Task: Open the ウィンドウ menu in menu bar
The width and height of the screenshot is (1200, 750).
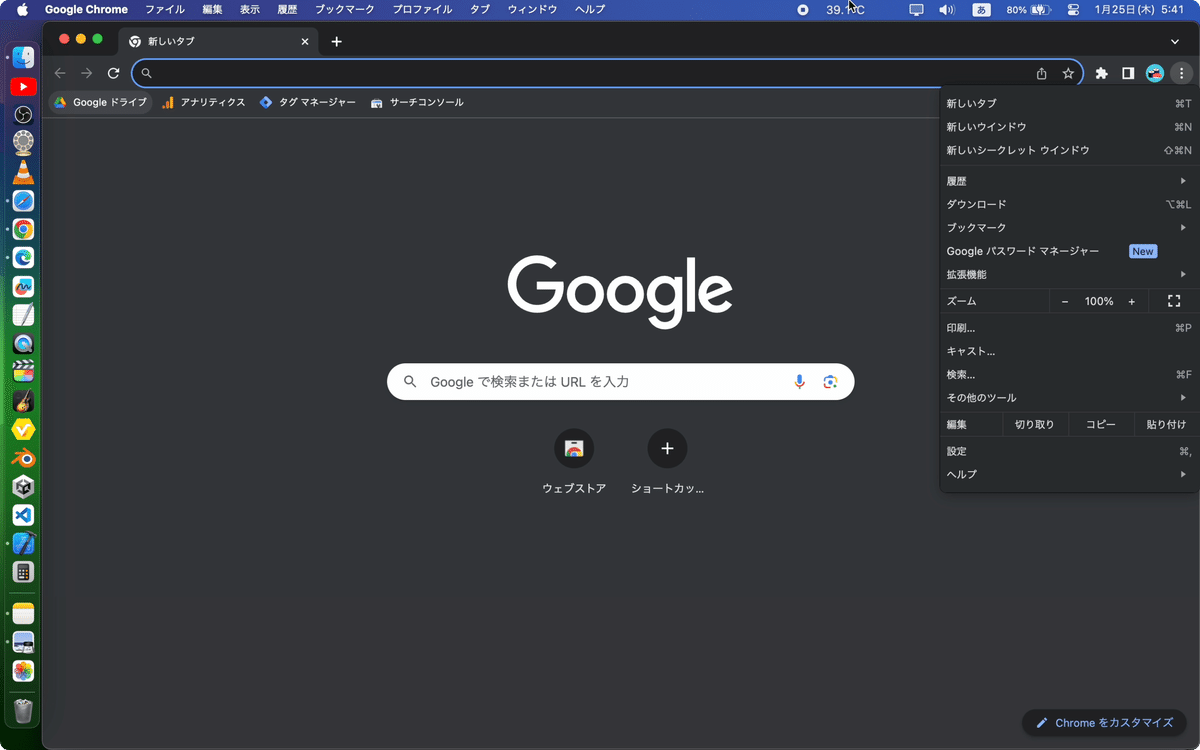Action: [532, 9]
